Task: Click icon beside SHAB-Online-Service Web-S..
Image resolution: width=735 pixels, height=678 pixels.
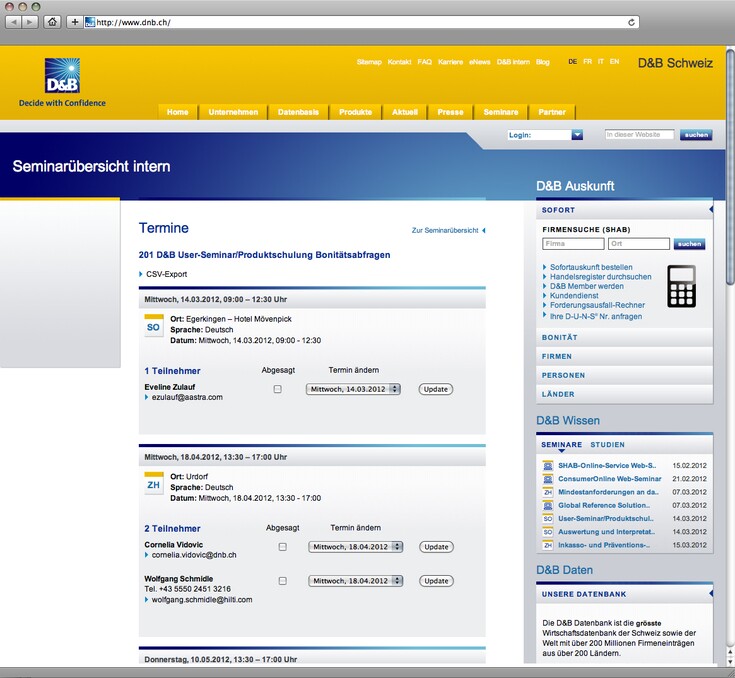Action: 548,466
